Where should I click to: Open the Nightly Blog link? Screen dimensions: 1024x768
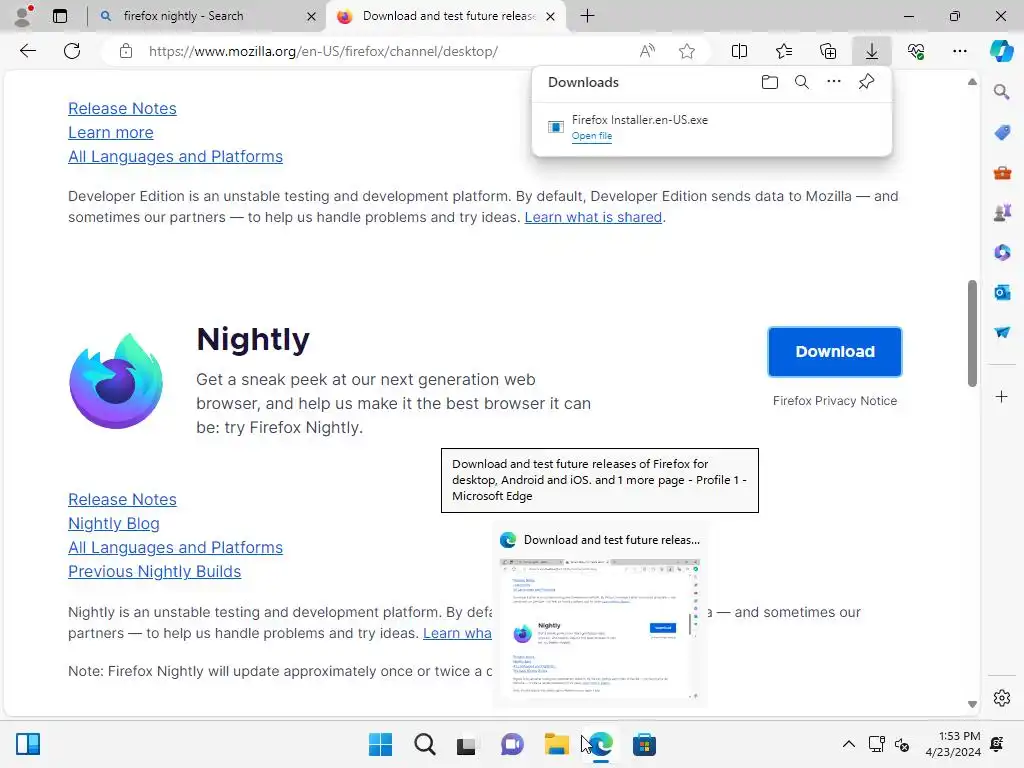(x=114, y=524)
